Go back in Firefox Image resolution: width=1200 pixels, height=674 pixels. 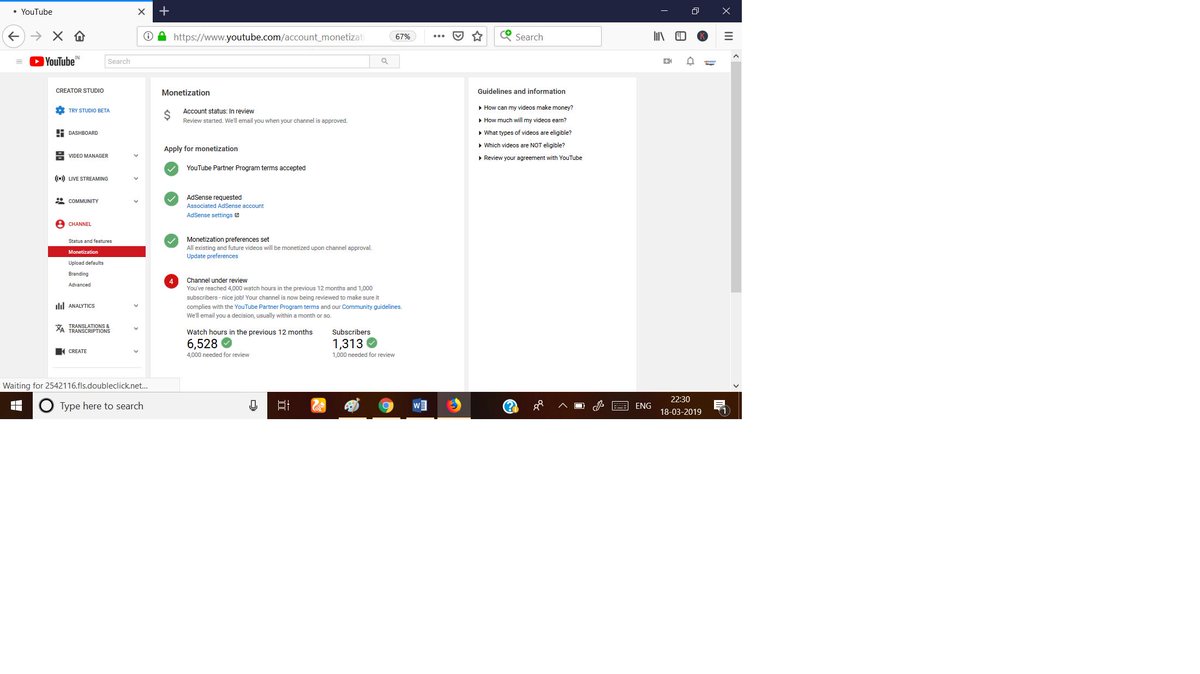click(13, 36)
